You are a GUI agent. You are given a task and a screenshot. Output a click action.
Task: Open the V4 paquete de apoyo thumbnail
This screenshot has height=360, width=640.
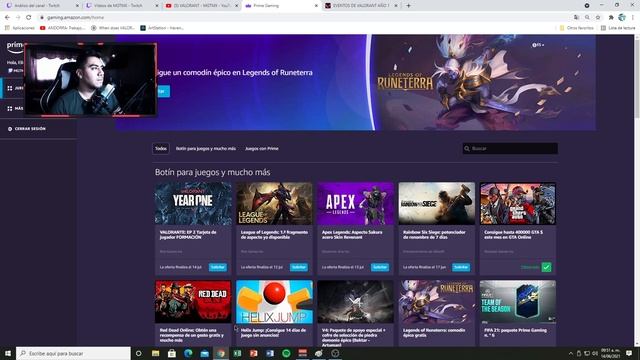(356, 302)
